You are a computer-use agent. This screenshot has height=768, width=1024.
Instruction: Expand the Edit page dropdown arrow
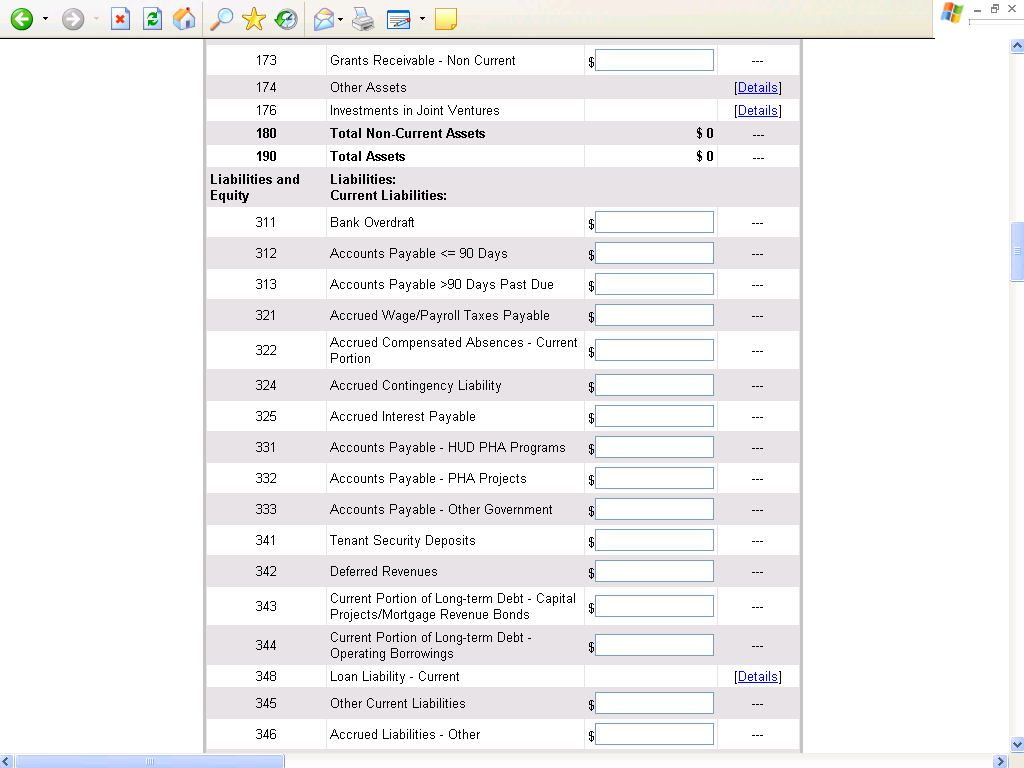click(422, 19)
